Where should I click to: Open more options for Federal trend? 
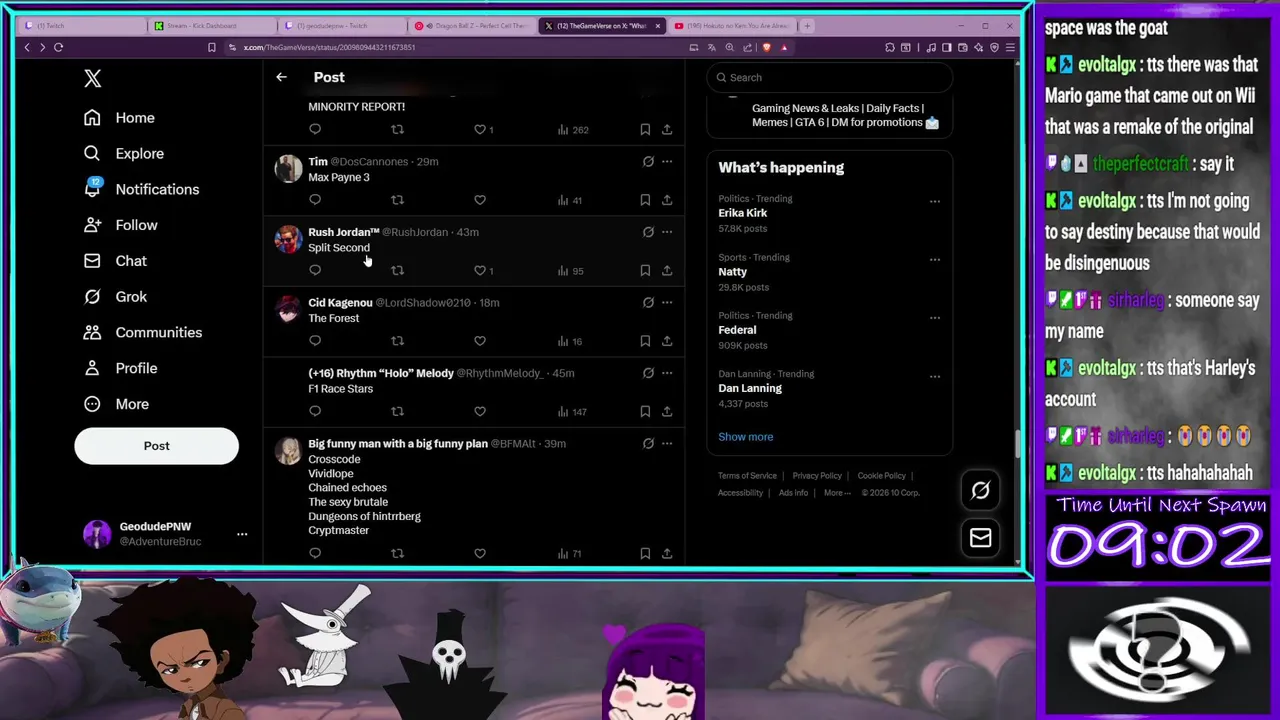[x=935, y=318]
